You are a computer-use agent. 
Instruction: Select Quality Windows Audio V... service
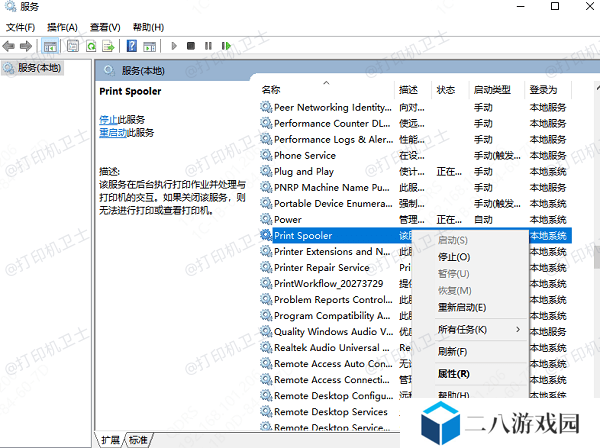click(333, 332)
